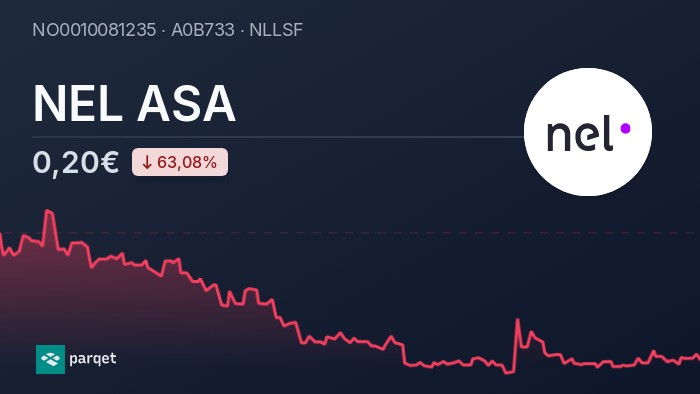Image resolution: width=700 pixels, height=394 pixels.
Task: Click the NEL ASA heading
Action: [x=134, y=104]
